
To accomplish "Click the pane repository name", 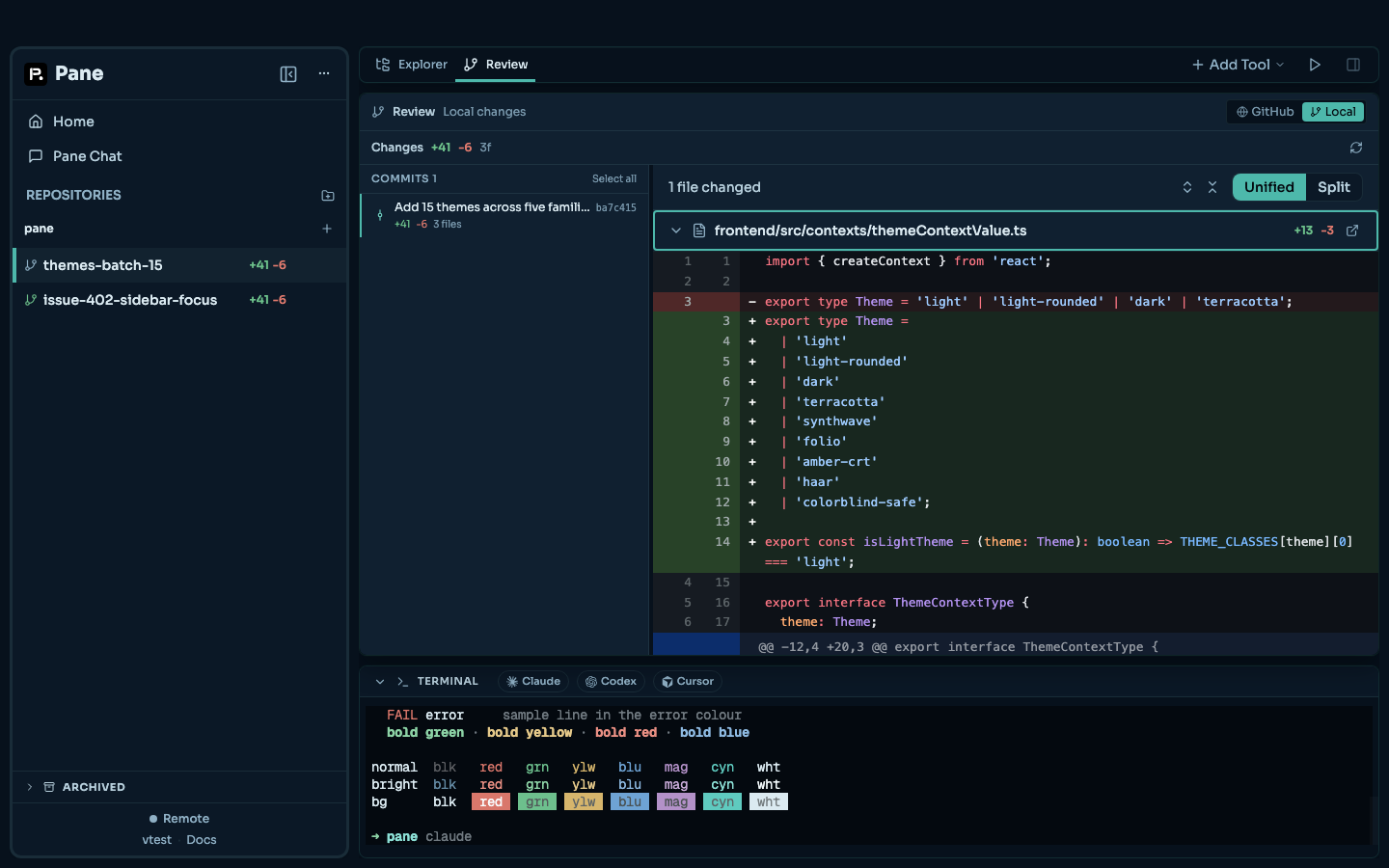I will (x=39, y=229).
